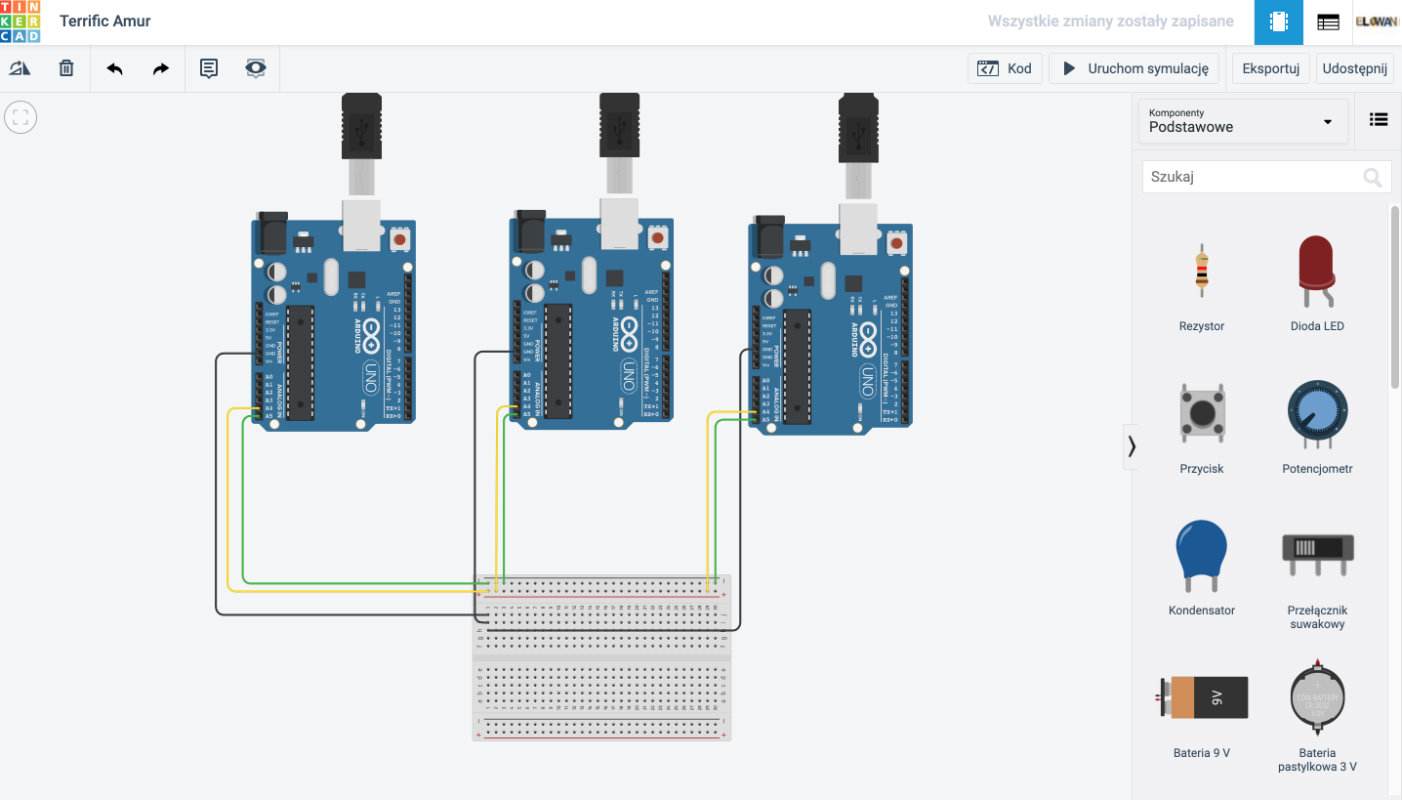Viewport: 1402px width, 800px height.
Task: Click the Udostępnij share button
Action: pos(1355,68)
